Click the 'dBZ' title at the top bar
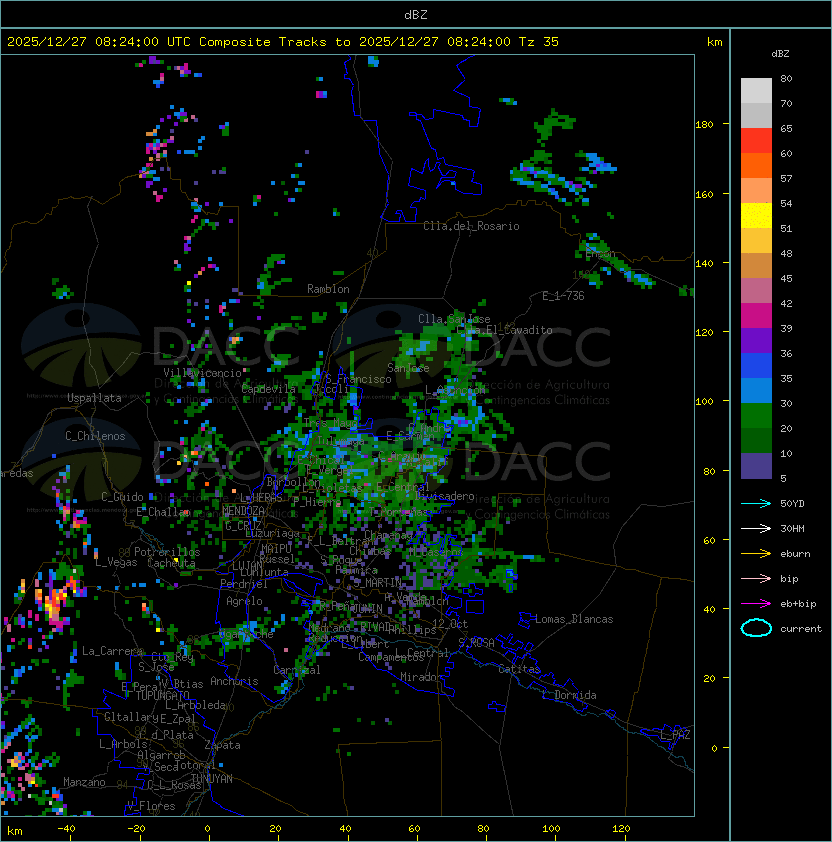 [416, 14]
